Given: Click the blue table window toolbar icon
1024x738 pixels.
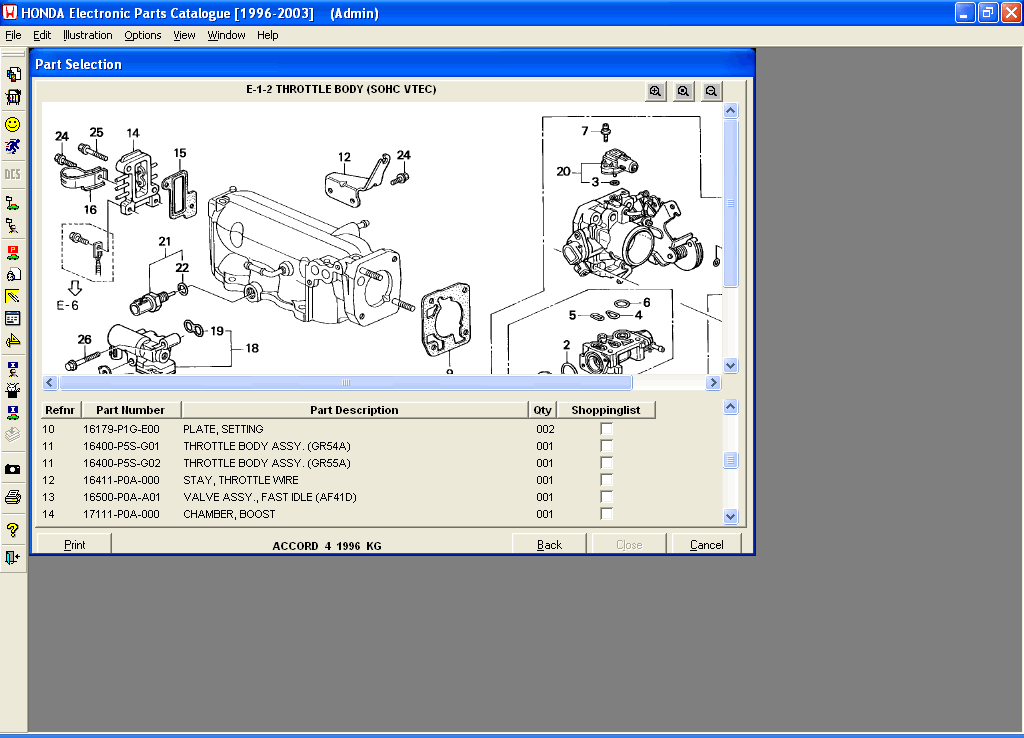Looking at the screenshot, I should pyautogui.click(x=13, y=319).
